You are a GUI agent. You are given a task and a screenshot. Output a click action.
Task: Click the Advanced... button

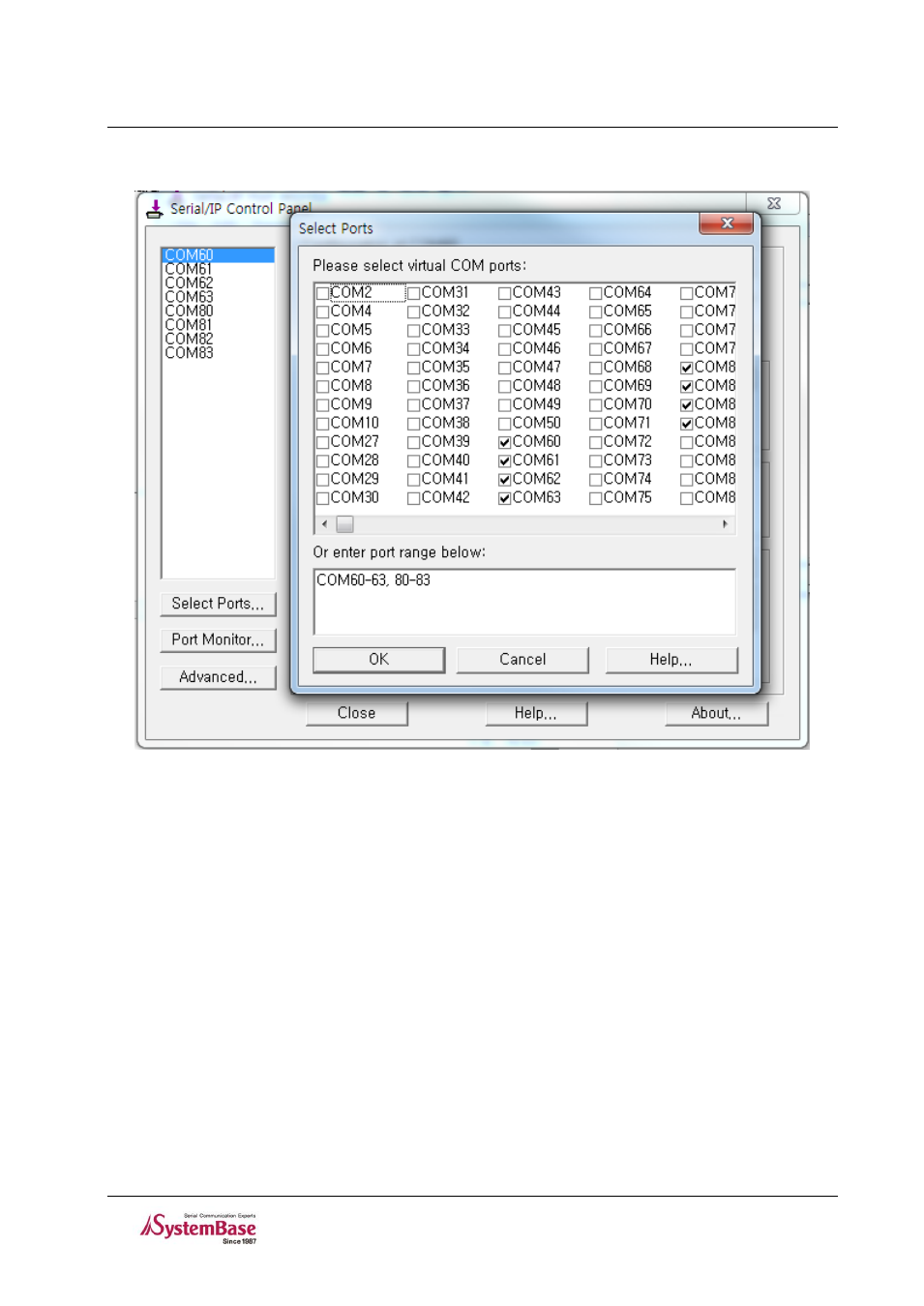(218, 677)
